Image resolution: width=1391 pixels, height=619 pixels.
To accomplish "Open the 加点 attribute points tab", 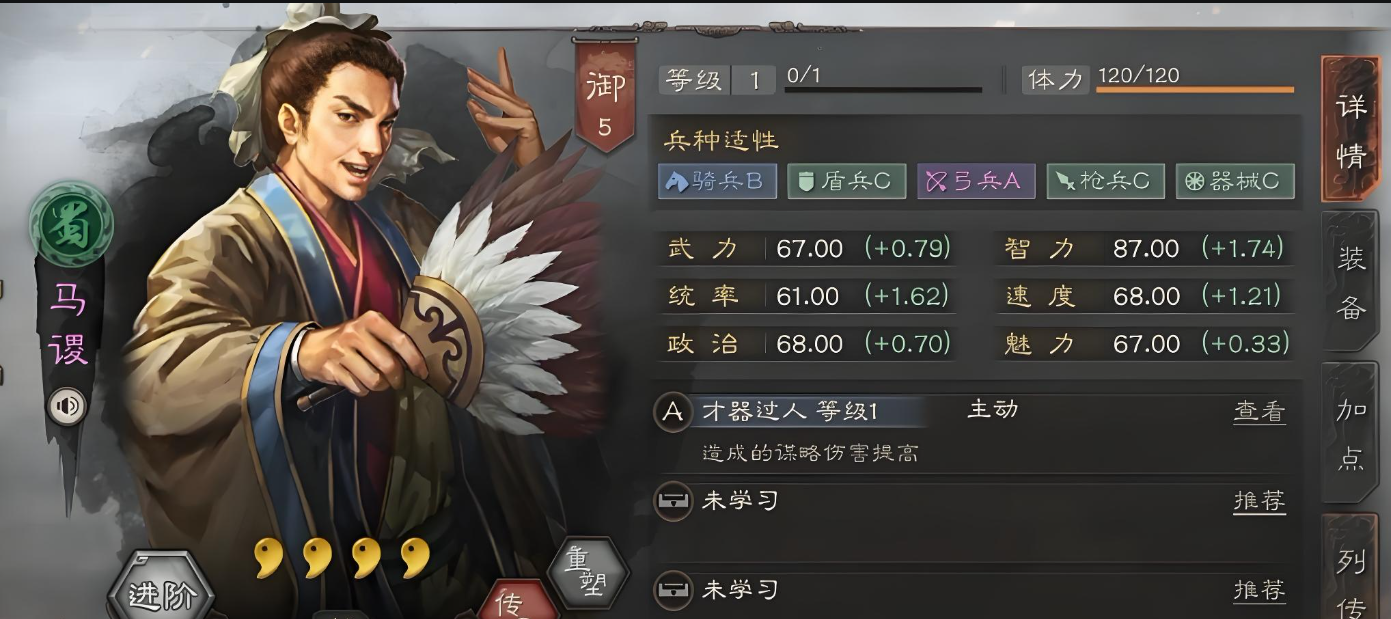I will tap(1350, 432).
